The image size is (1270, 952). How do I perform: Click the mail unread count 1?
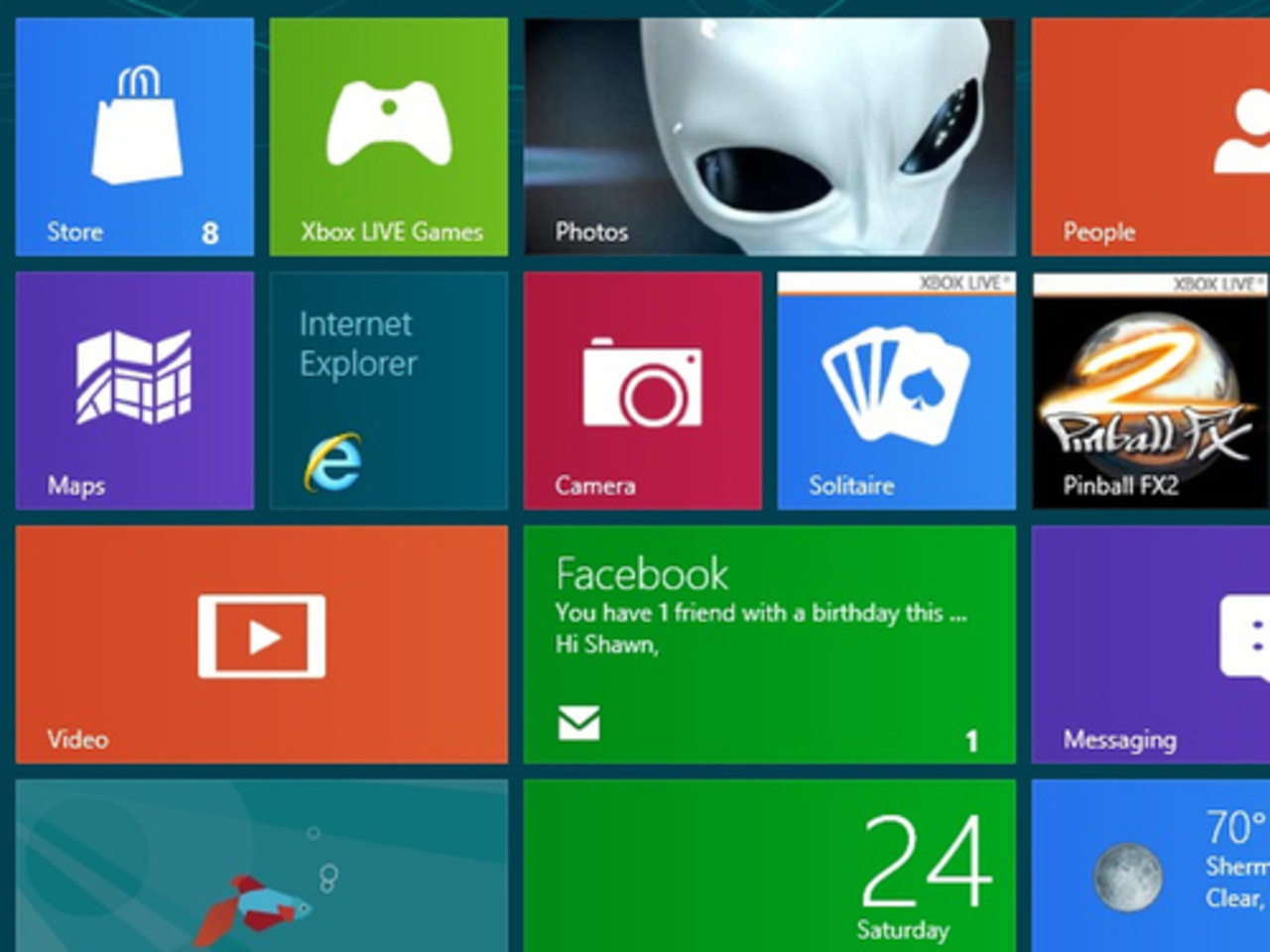click(x=972, y=741)
